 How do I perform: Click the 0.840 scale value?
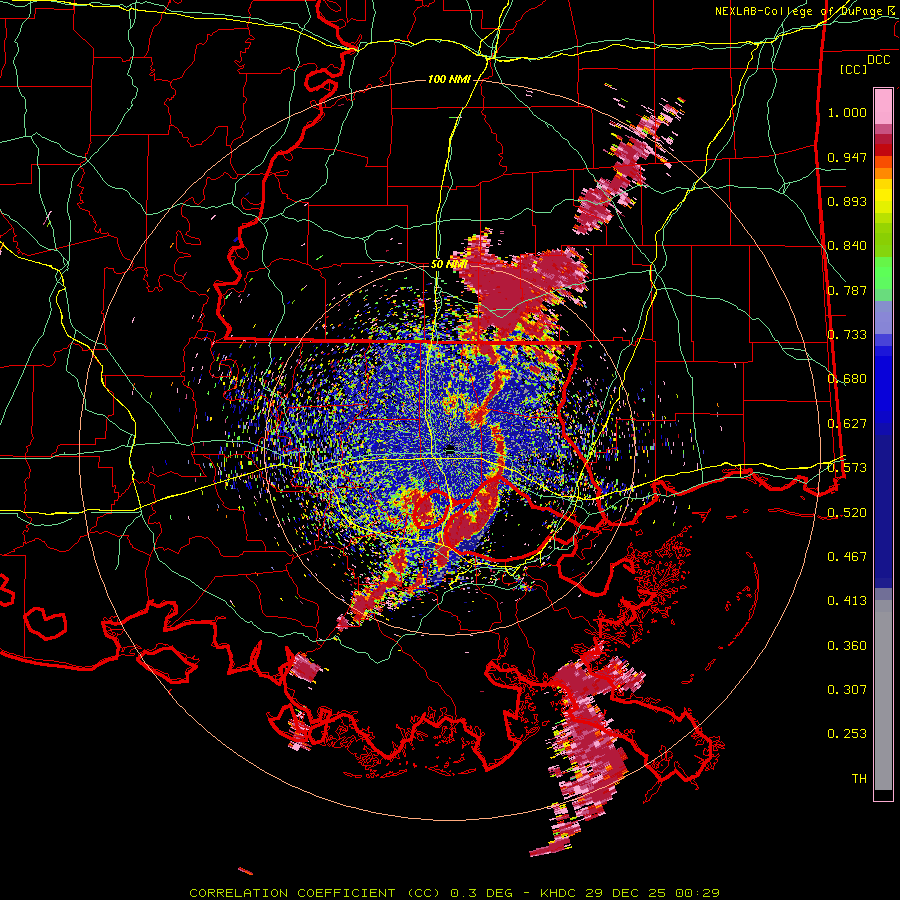click(847, 246)
